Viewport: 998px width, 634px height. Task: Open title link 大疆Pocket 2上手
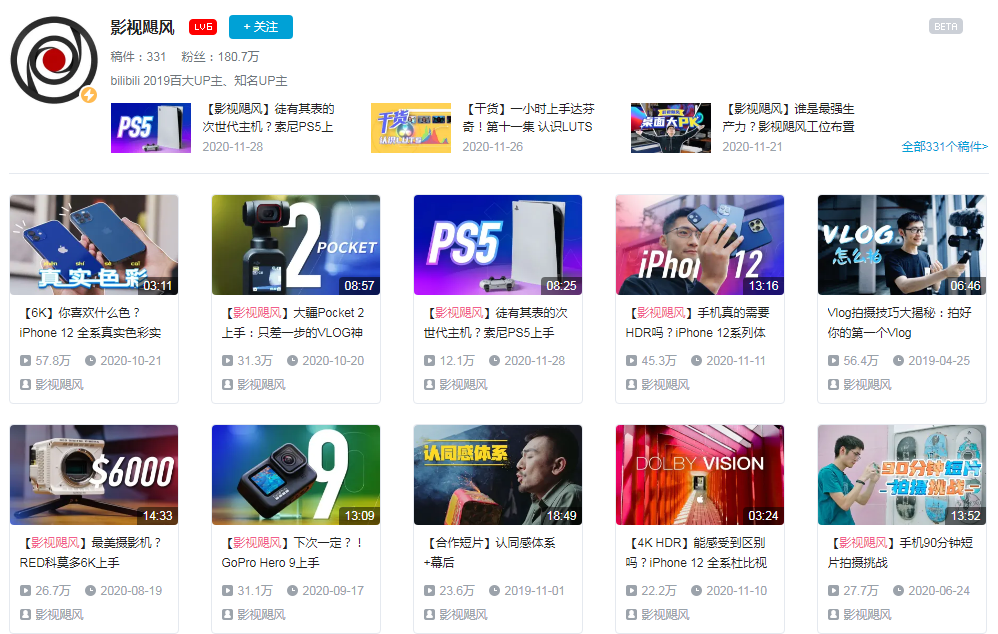click(293, 323)
